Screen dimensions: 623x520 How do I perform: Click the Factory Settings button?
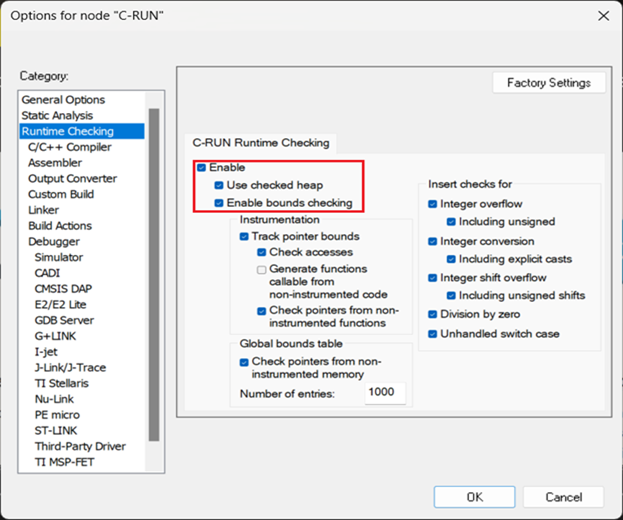[548, 82]
